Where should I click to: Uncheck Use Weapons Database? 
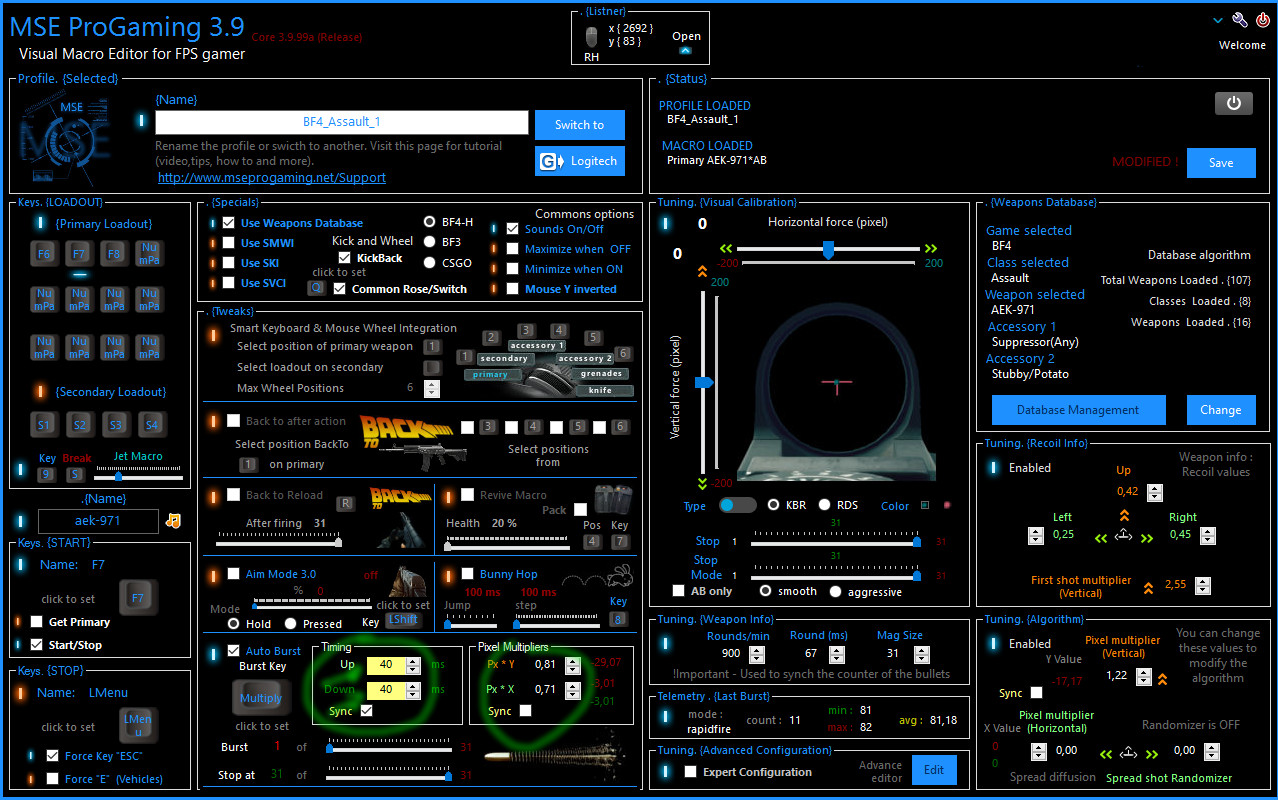pyautogui.click(x=229, y=223)
